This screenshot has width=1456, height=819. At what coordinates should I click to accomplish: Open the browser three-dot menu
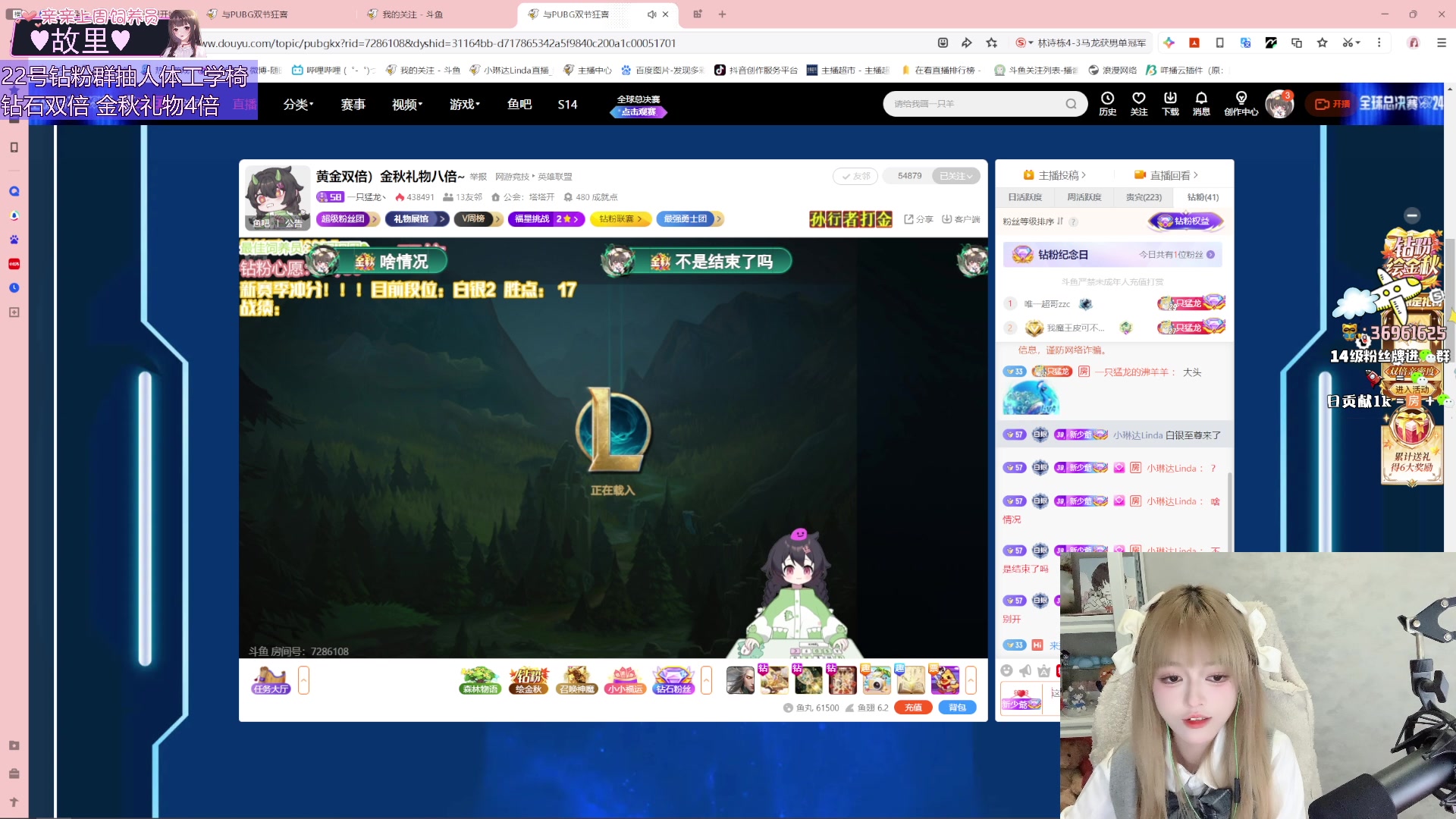pyautogui.click(x=1379, y=43)
